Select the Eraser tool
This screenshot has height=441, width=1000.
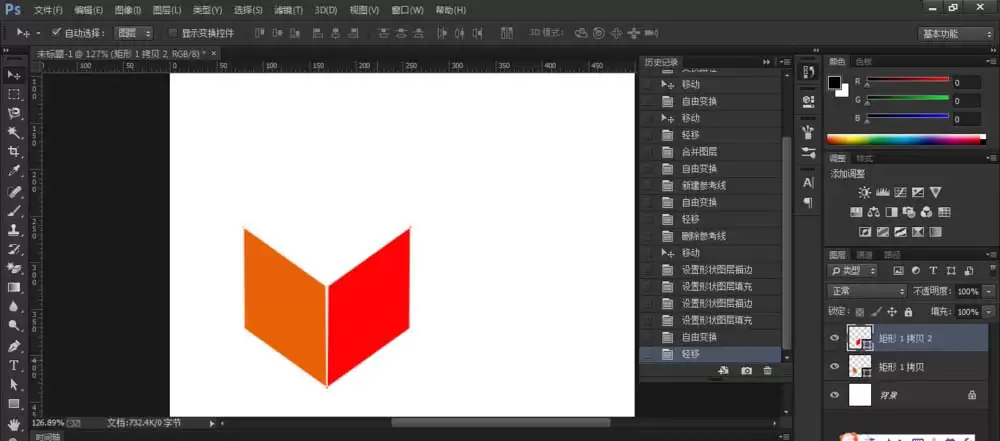pyautogui.click(x=13, y=268)
